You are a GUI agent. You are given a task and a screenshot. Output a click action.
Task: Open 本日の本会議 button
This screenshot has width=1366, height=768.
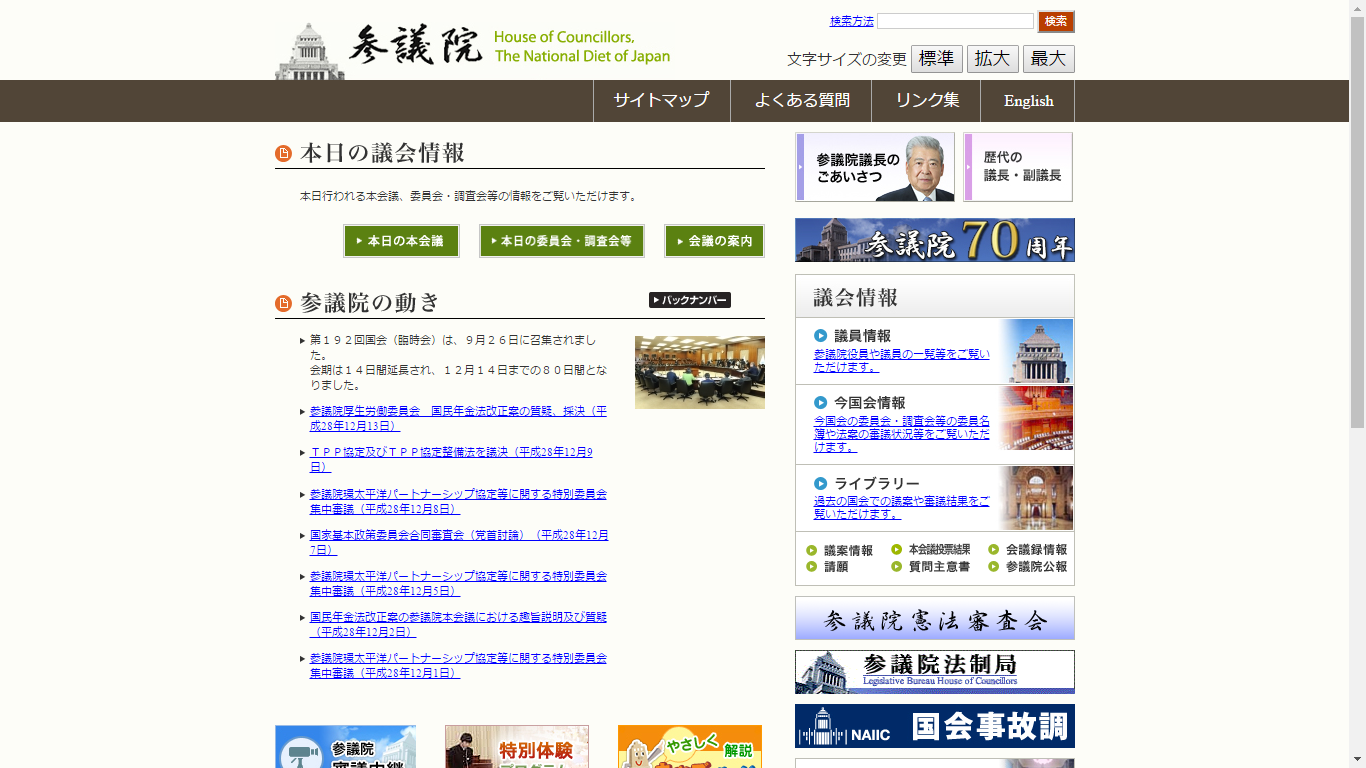click(402, 241)
